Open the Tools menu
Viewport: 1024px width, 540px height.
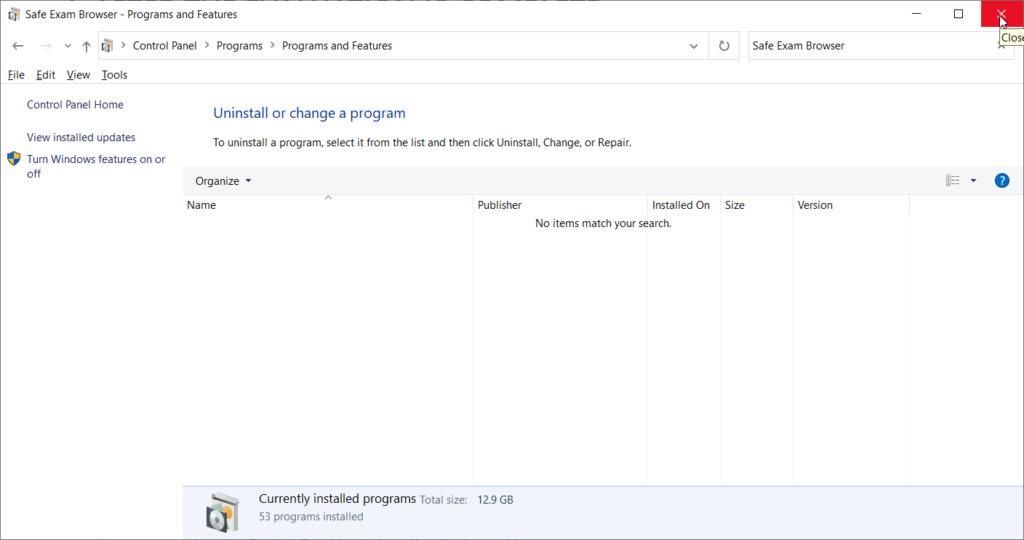point(114,75)
